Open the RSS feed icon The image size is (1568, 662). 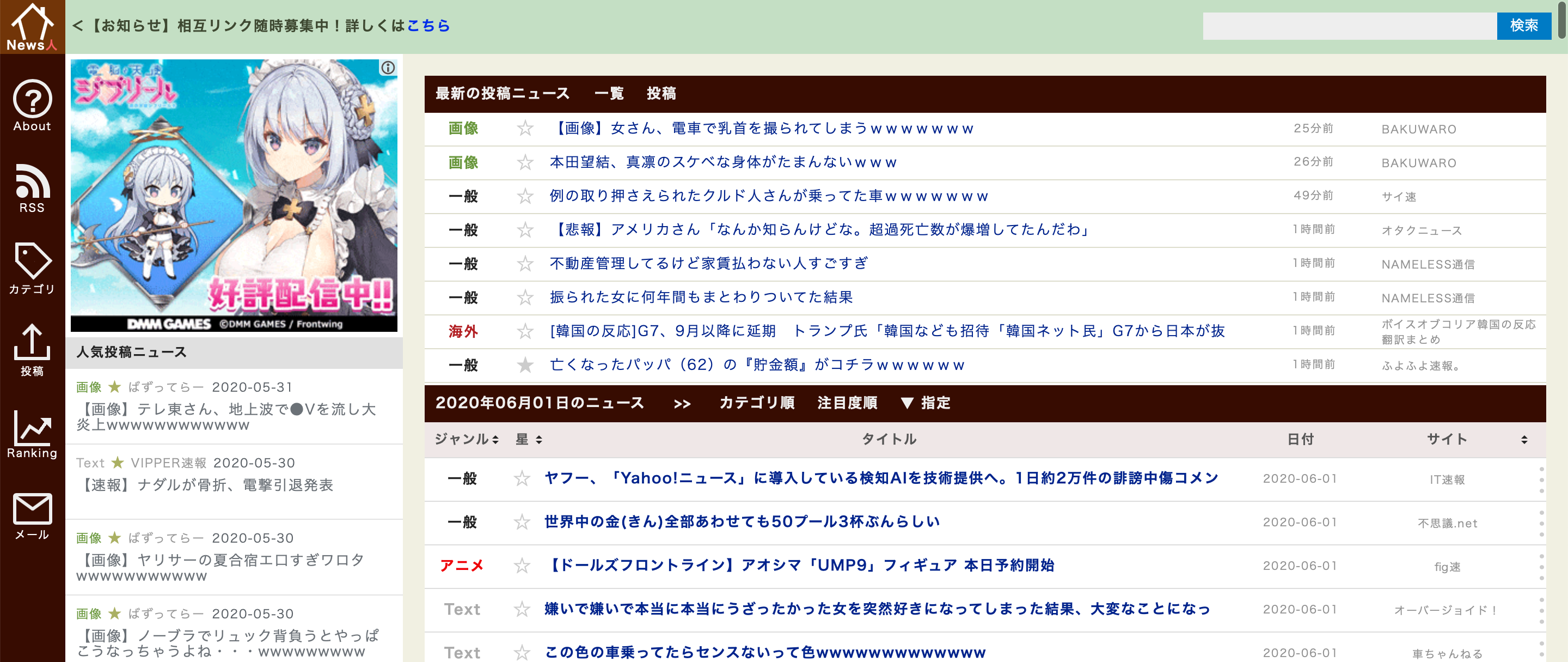[32, 188]
